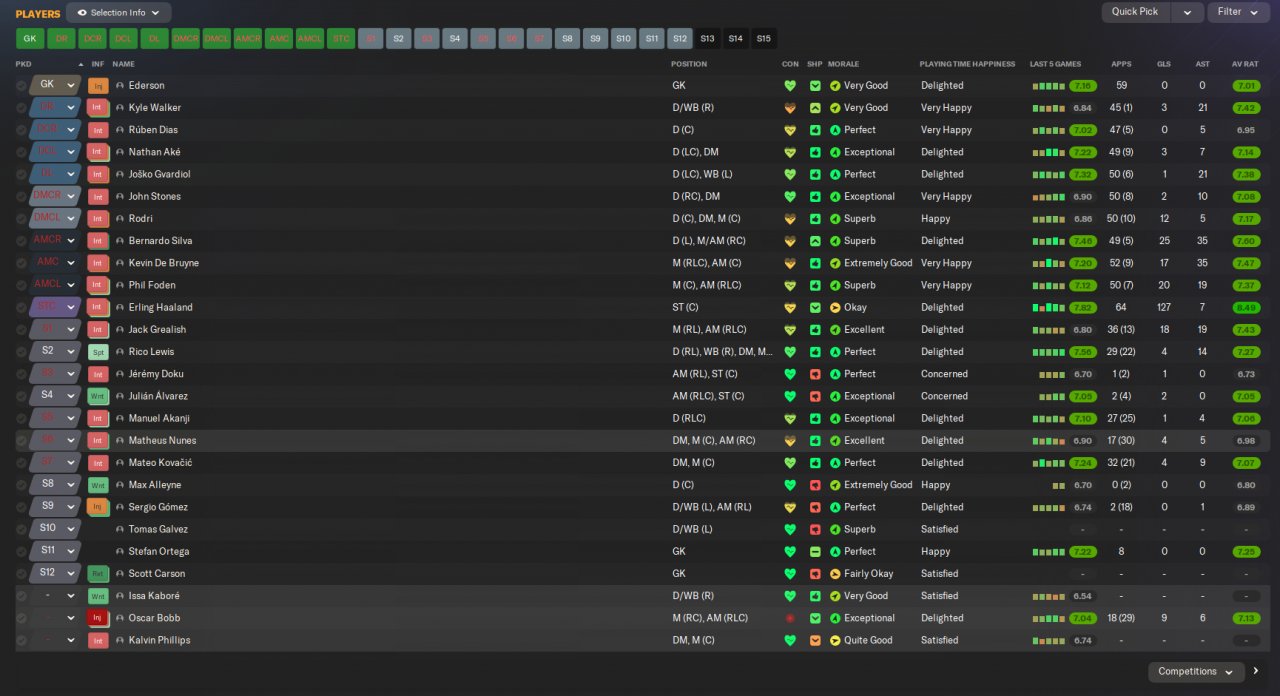Click the profile icon beside Max Alleyne
This screenshot has height=696, width=1280.
[120, 485]
